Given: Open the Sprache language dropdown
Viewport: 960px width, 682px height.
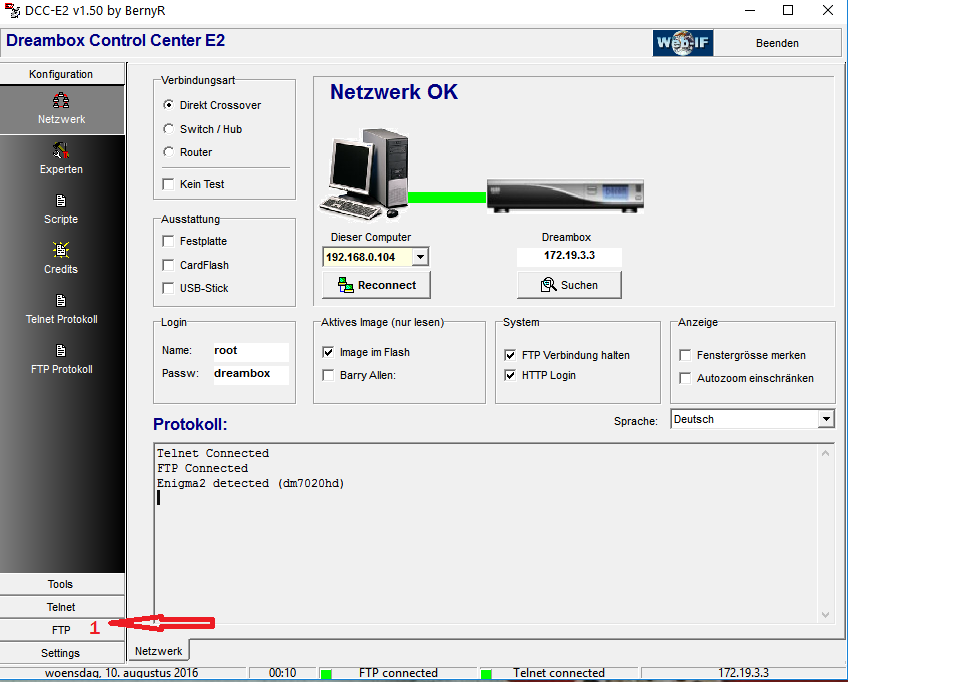Looking at the screenshot, I should click(x=825, y=419).
